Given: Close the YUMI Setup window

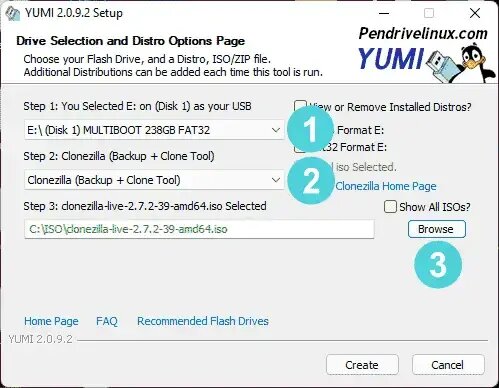Looking at the screenshot, I should click(475, 13).
